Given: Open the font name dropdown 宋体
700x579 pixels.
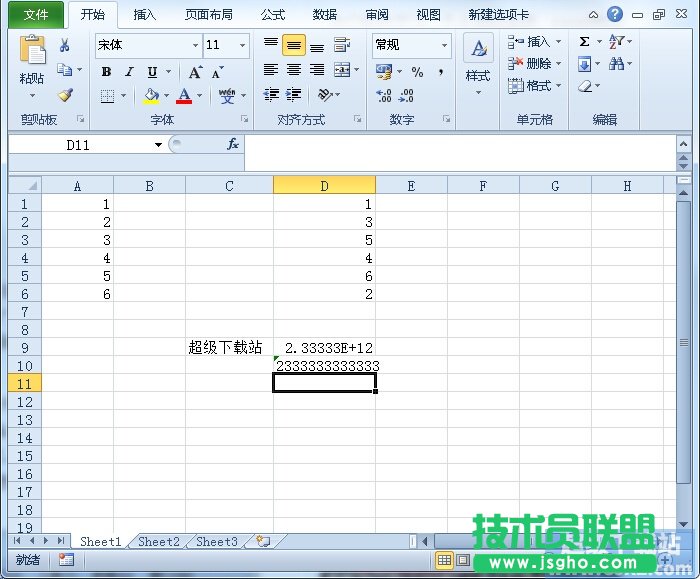Looking at the screenshot, I should 195,45.
